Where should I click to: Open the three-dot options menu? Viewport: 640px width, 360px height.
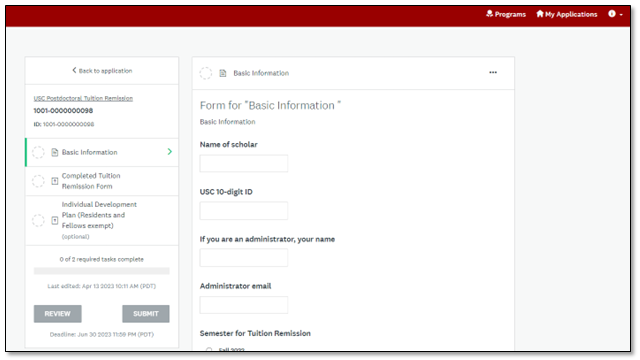pos(493,72)
